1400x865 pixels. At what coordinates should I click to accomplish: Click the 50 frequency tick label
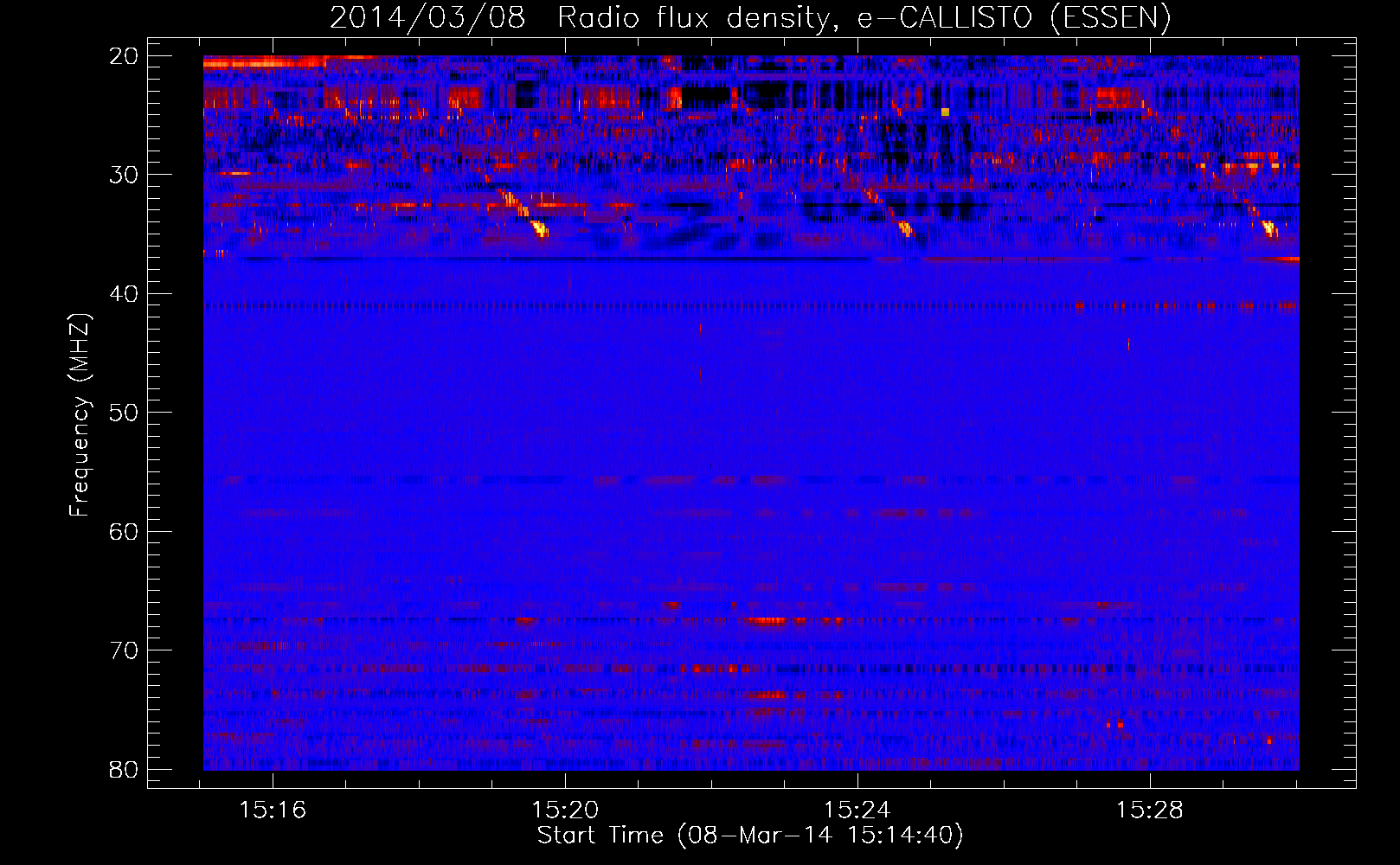(125, 413)
